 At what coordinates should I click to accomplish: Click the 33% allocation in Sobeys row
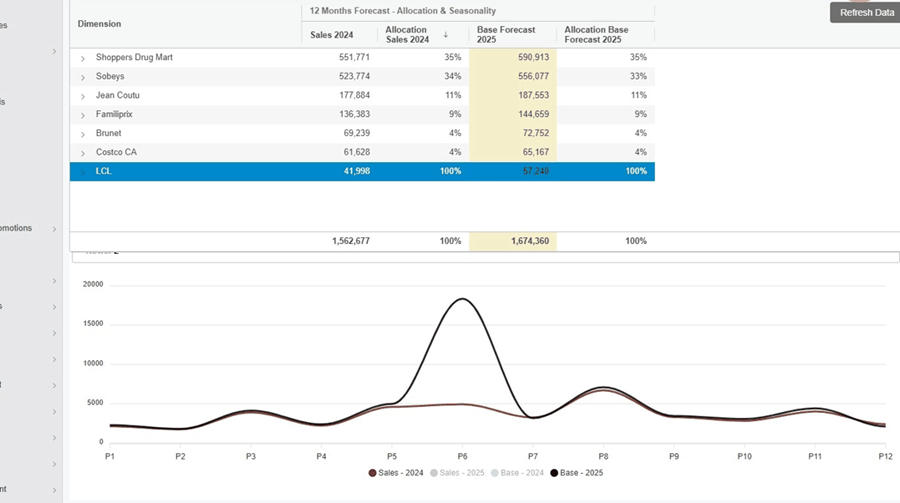pos(638,76)
